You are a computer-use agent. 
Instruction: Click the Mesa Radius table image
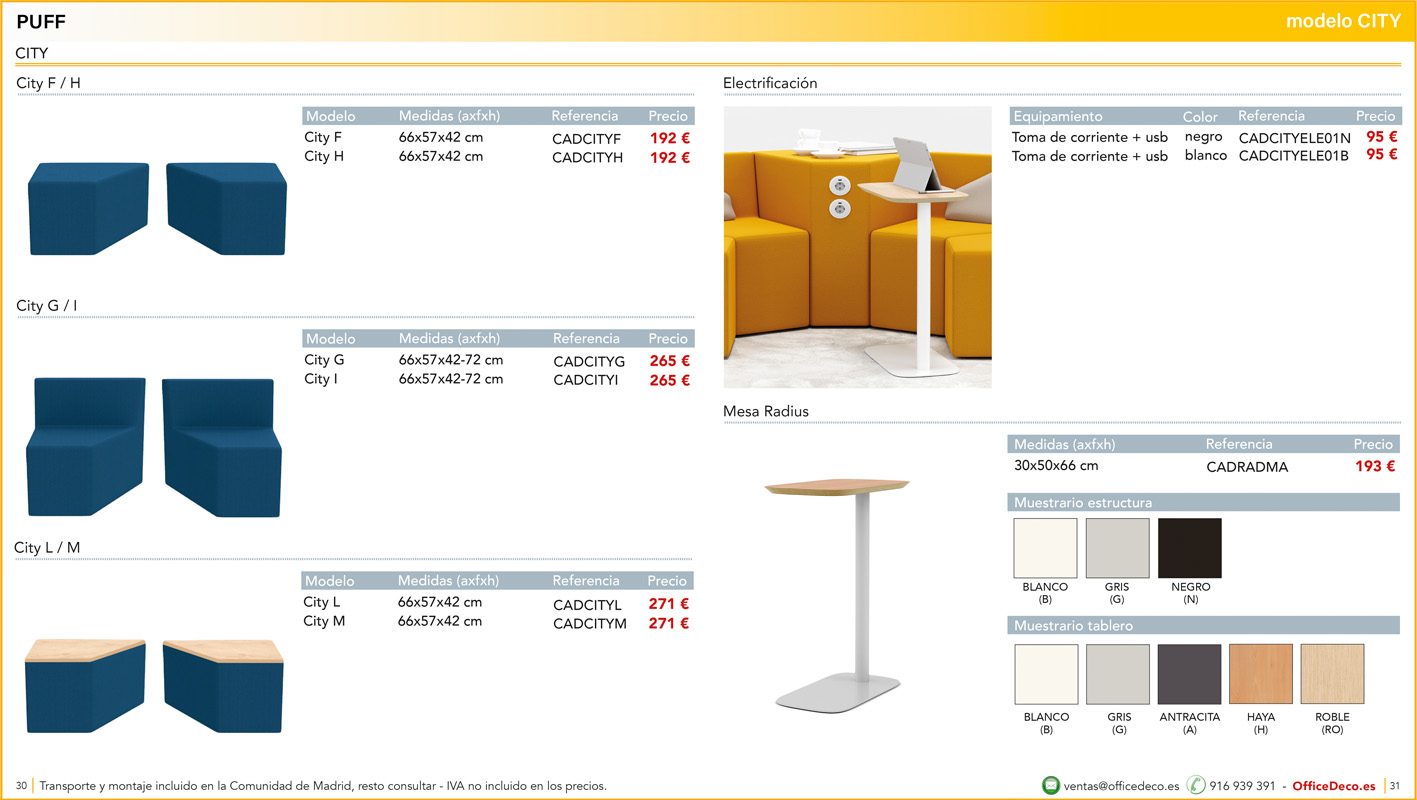click(x=837, y=596)
